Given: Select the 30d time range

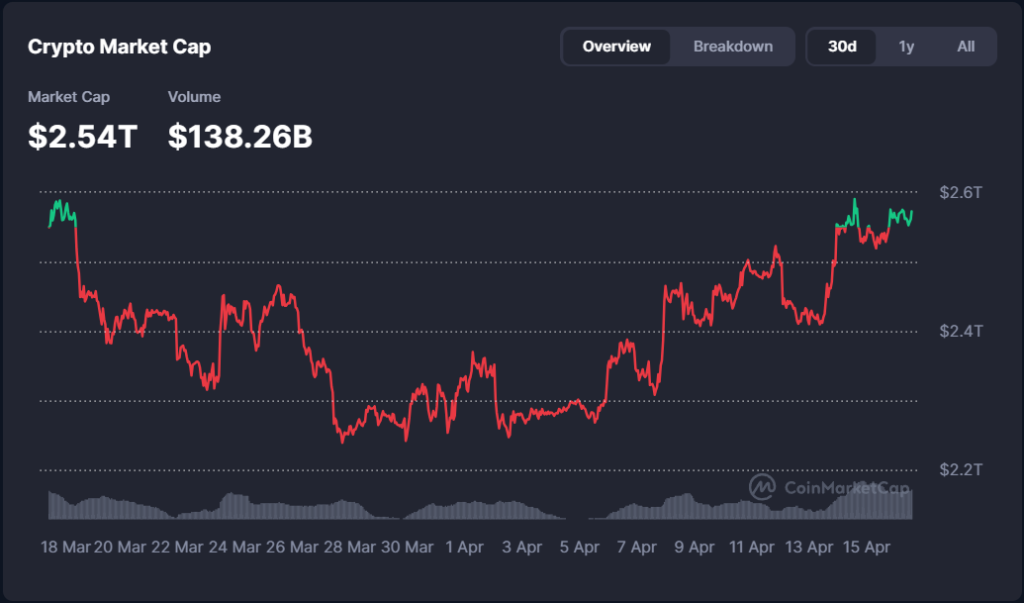Looking at the screenshot, I should click(842, 46).
